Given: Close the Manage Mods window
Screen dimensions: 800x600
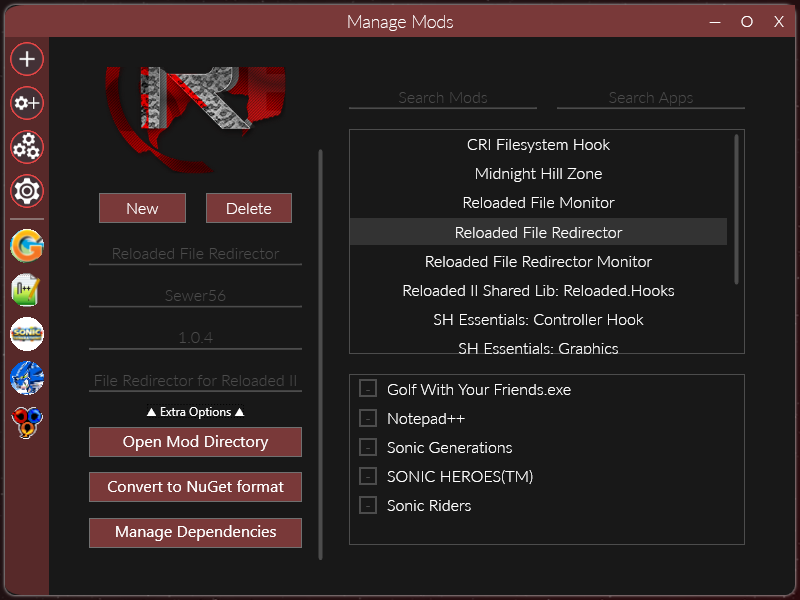Looking at the screenshot, I should [x=779, y=22].
